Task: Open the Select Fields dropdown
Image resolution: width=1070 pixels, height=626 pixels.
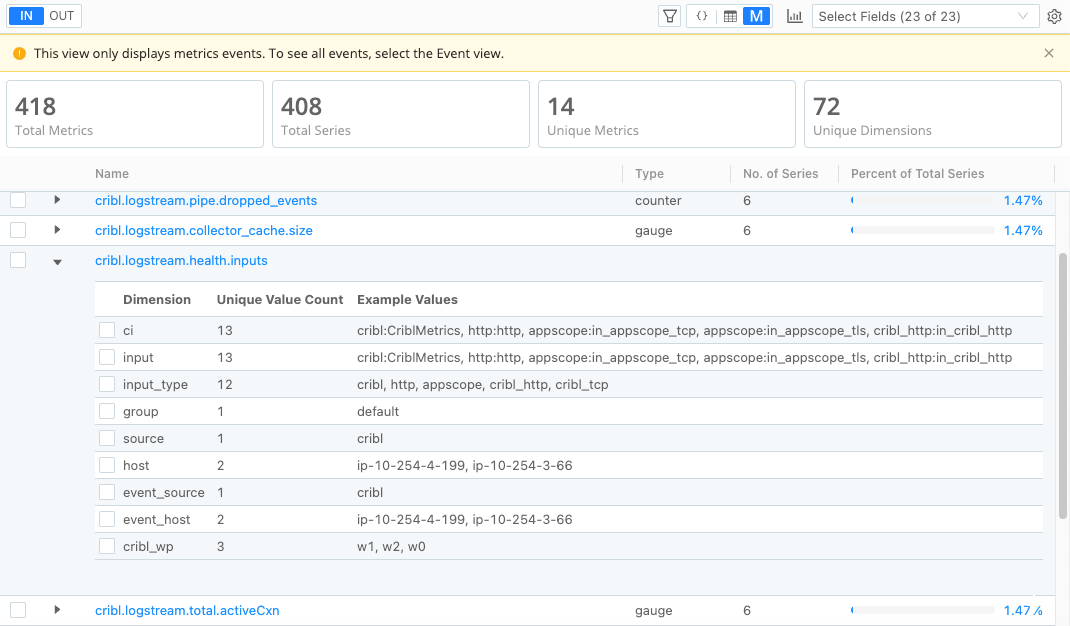Action: click(924, 16)
